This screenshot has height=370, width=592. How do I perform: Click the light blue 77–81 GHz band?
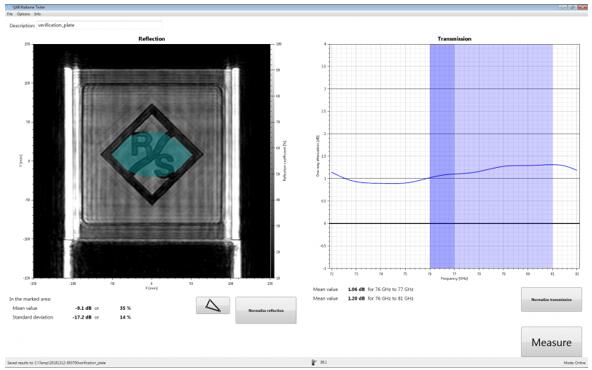point(504,156)
